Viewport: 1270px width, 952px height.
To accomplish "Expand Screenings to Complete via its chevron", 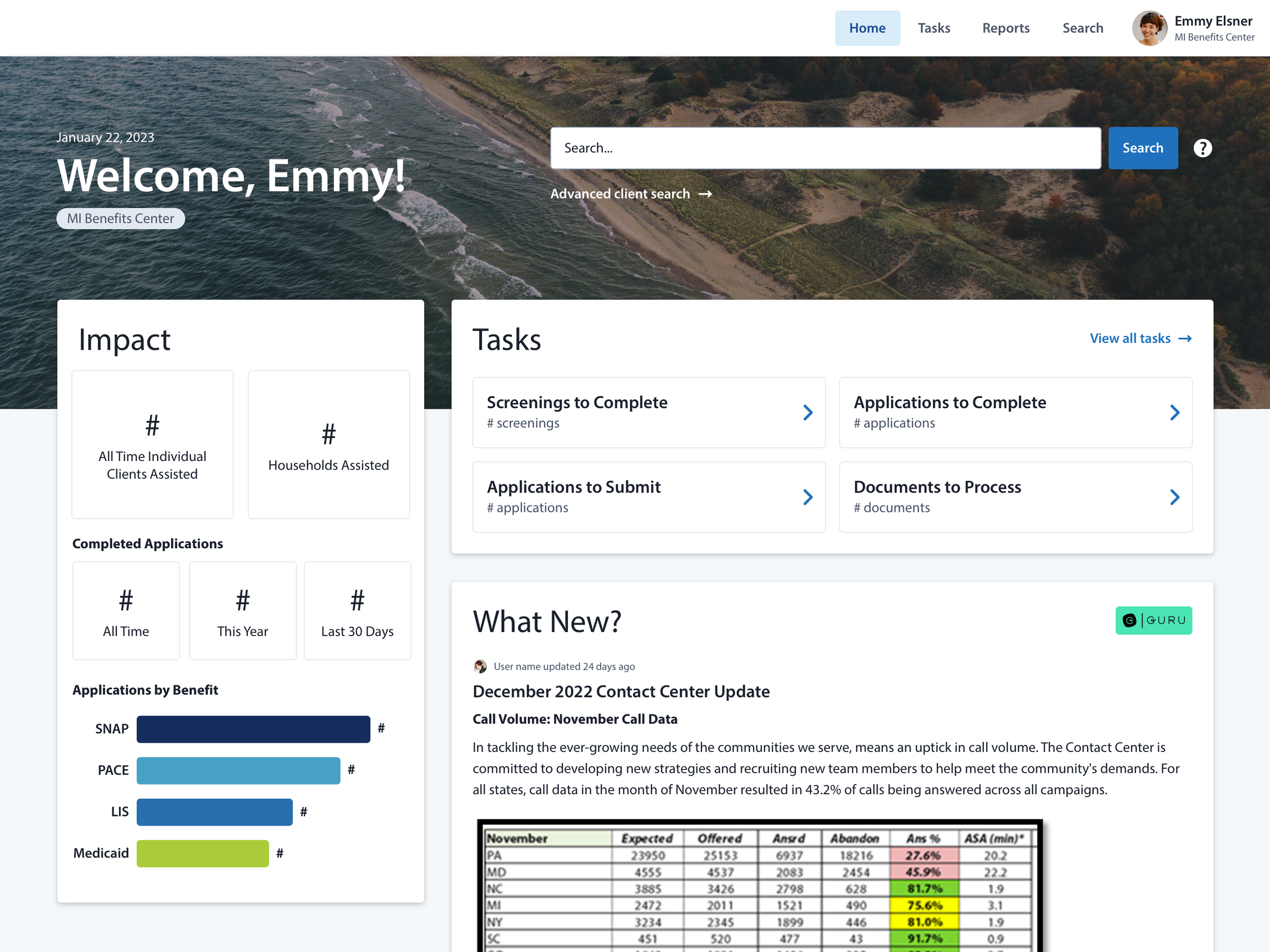I will tap(807, 412).
